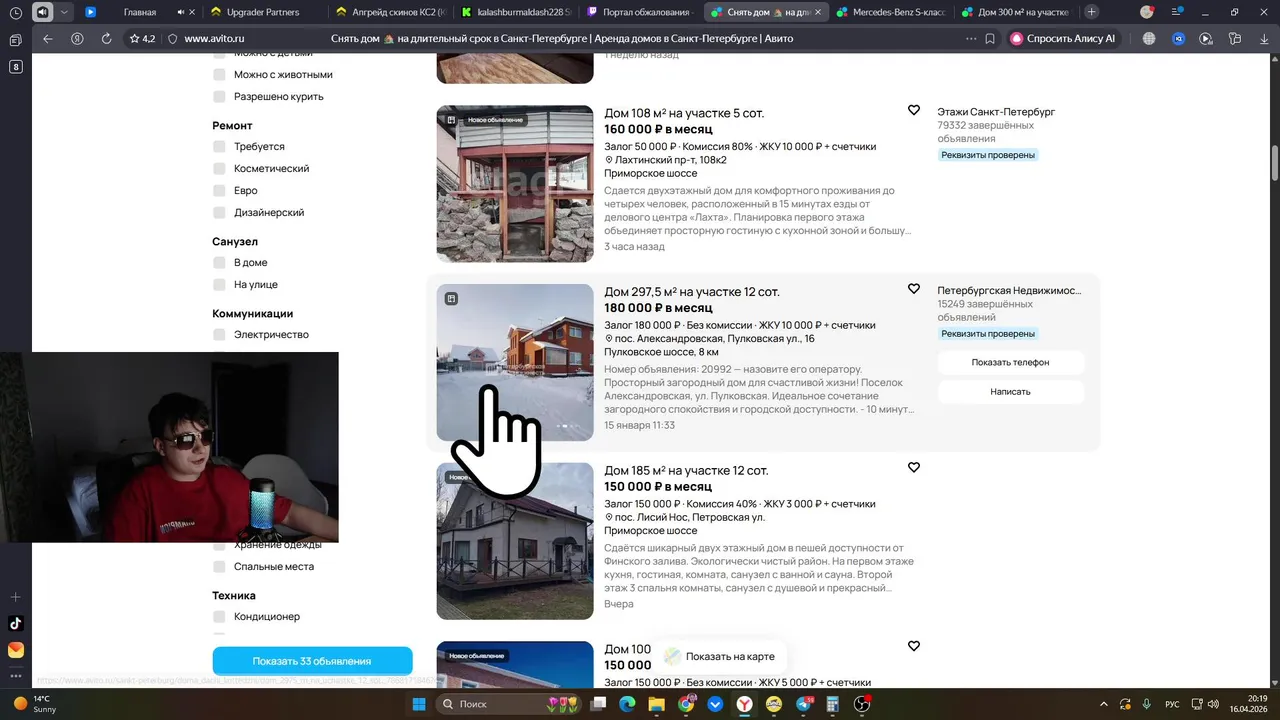Check the Евро repair filter
Screen dimensions: 1280x720
(219, 191)
